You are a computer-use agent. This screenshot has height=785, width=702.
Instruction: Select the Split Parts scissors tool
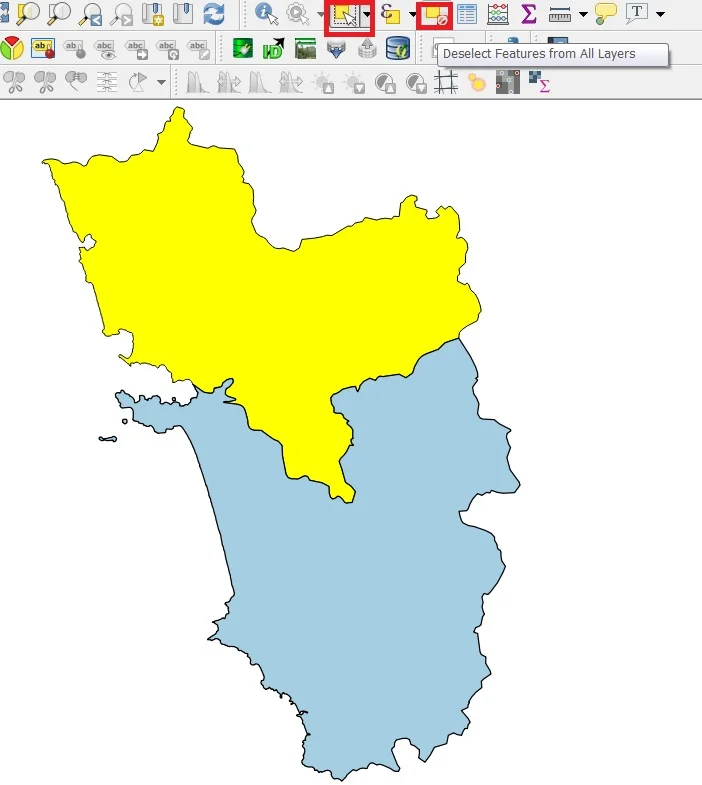tap(45, 83)
